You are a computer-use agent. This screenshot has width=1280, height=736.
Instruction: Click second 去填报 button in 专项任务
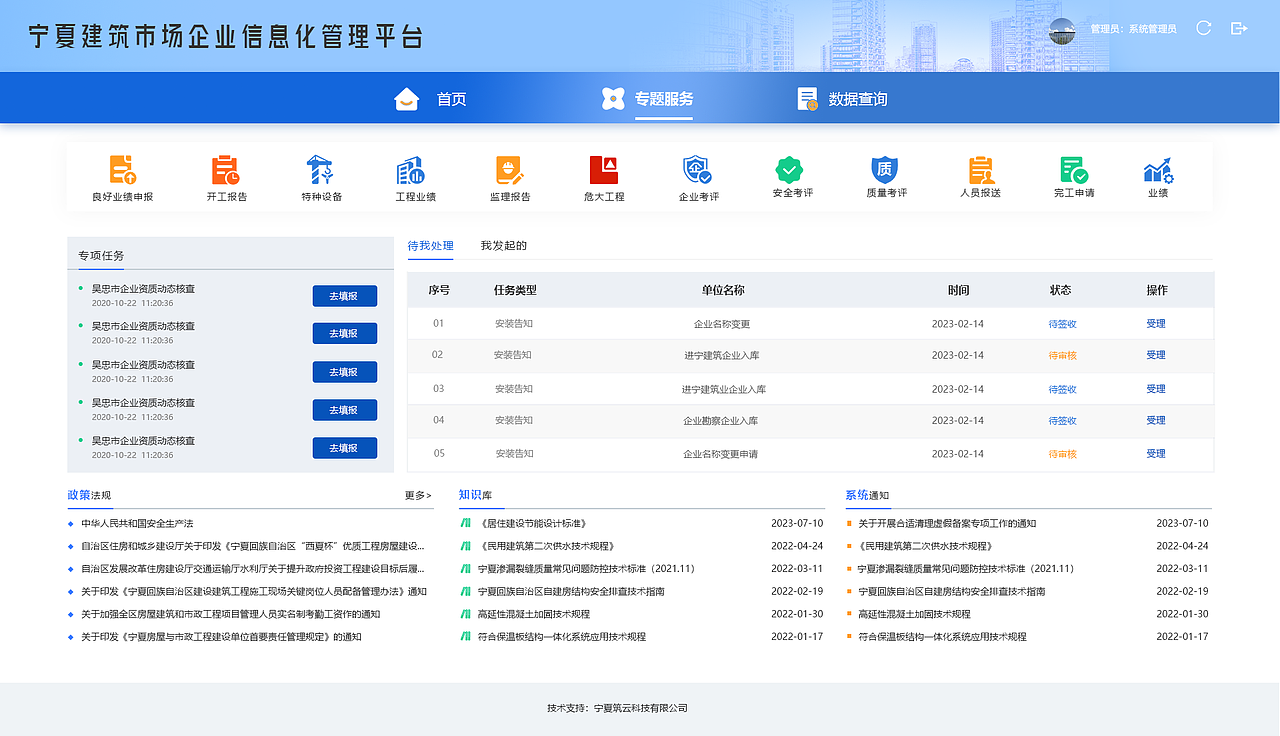tap(345, 334)
